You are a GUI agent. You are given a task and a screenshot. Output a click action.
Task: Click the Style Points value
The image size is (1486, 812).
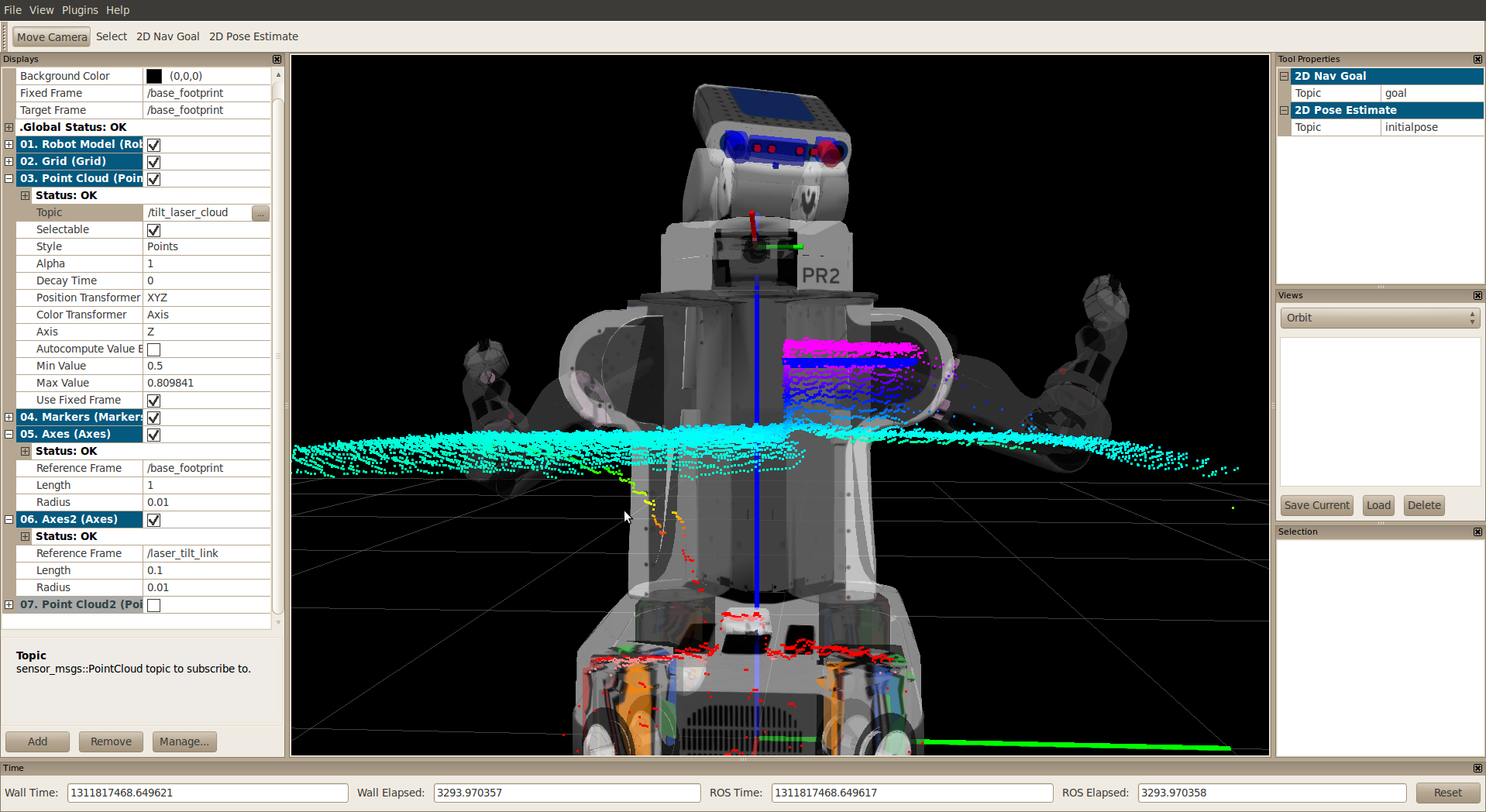click(x=207, y=246)
